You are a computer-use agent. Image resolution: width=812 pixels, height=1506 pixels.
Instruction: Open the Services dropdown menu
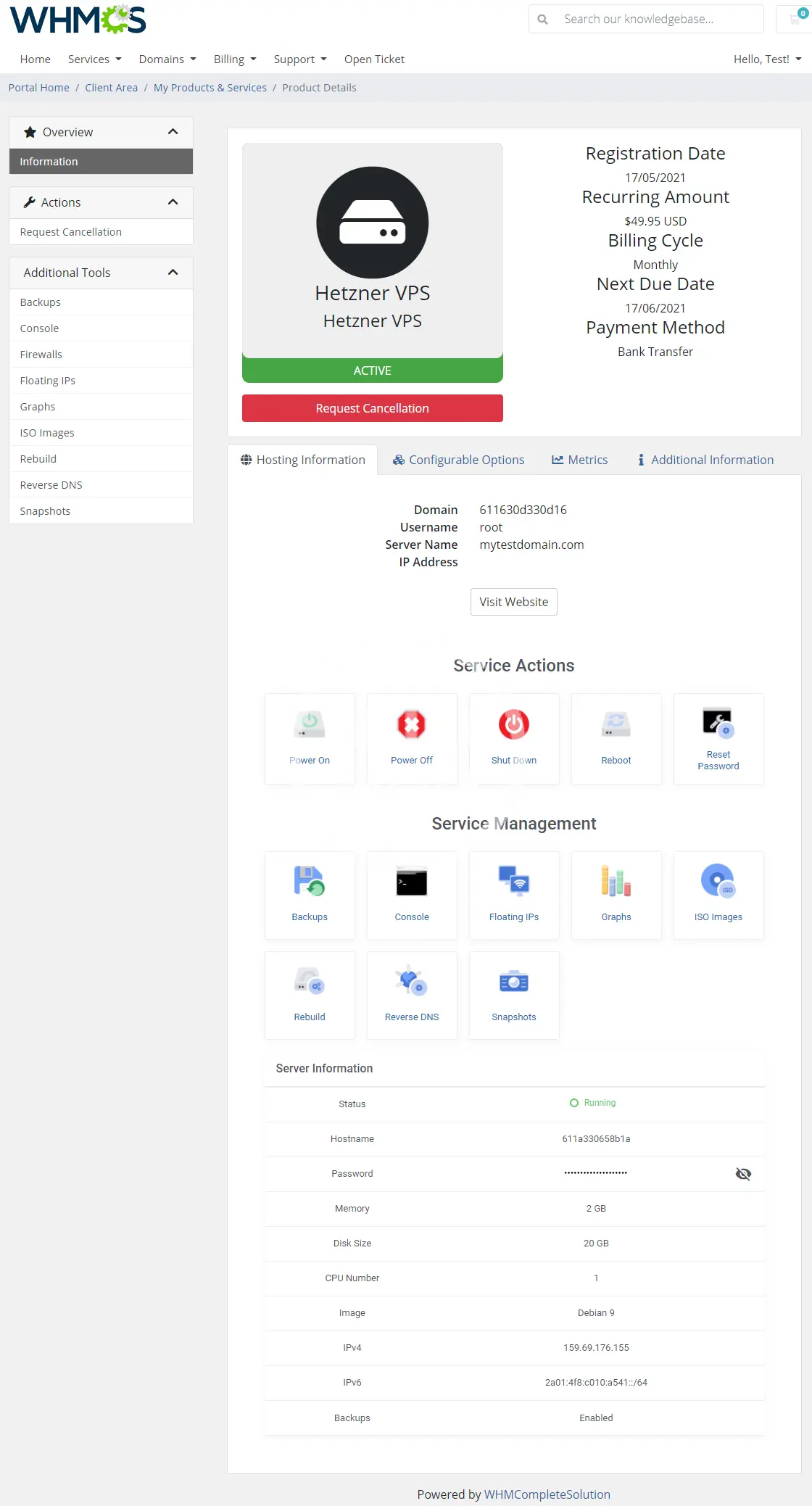pyautogui.click(x=94, y=59)
